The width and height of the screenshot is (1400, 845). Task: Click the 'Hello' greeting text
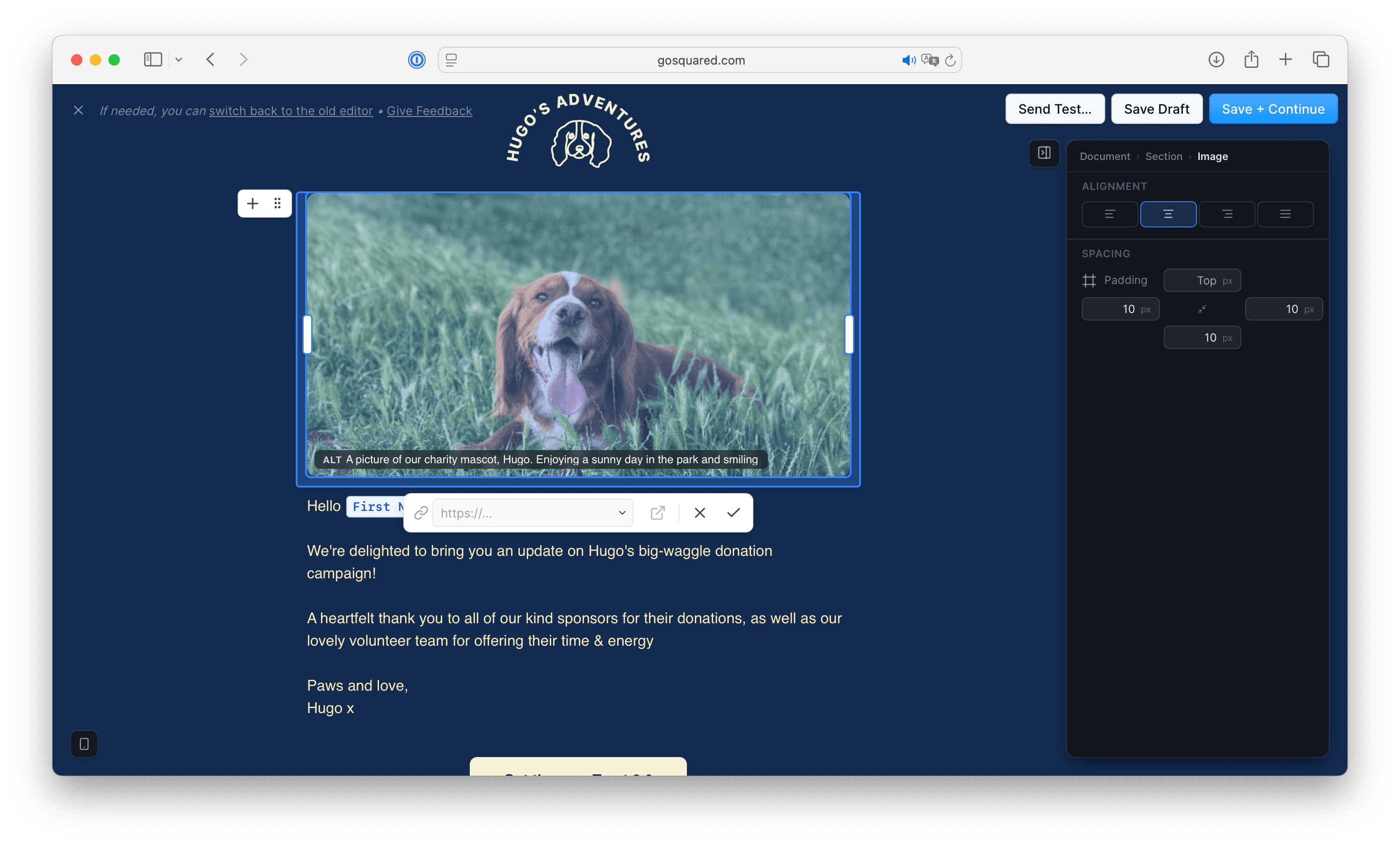tap(323, 506)
